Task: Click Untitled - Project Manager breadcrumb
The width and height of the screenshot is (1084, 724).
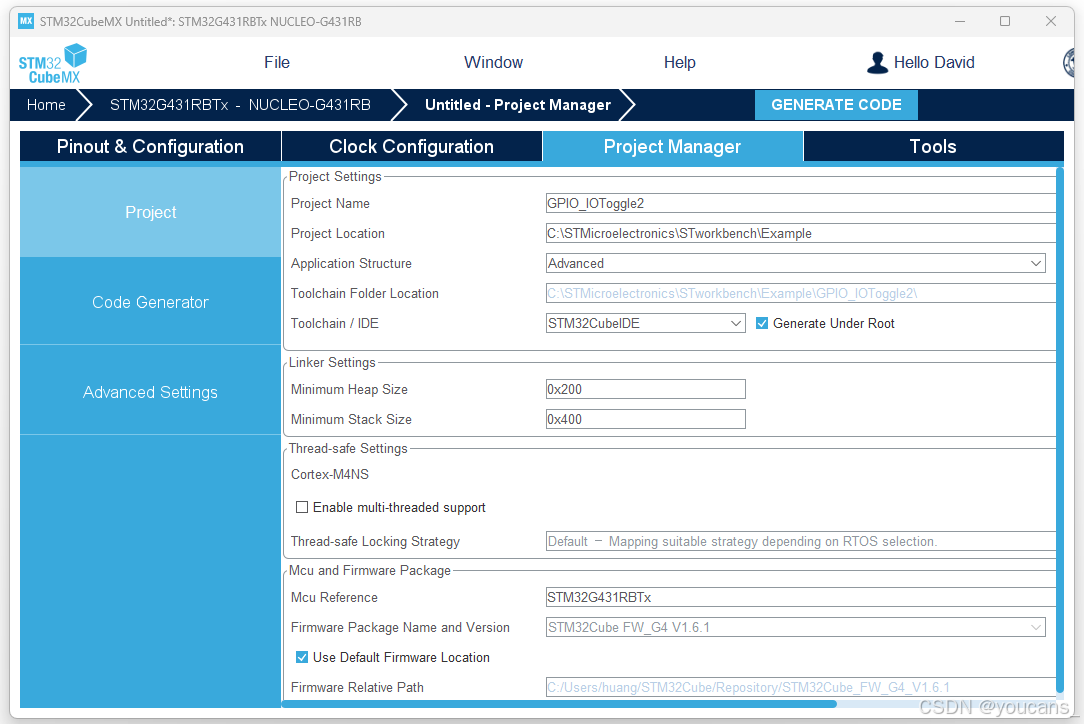Action: click(x=518, y=104)
